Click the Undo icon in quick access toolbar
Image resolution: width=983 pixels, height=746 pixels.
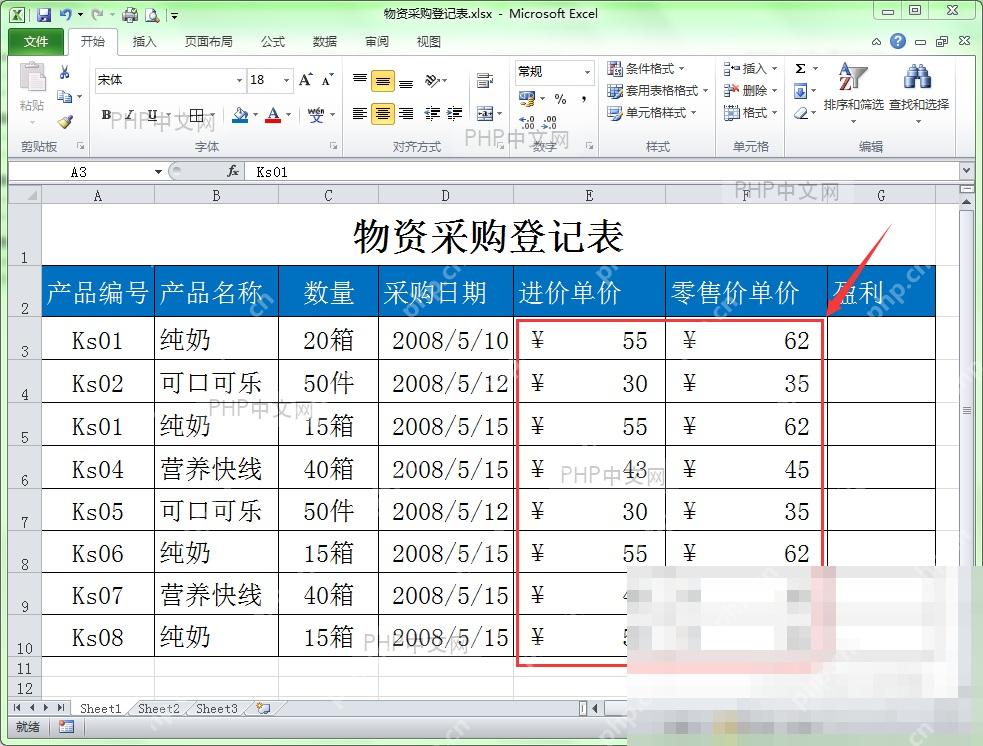coord(65,14)
